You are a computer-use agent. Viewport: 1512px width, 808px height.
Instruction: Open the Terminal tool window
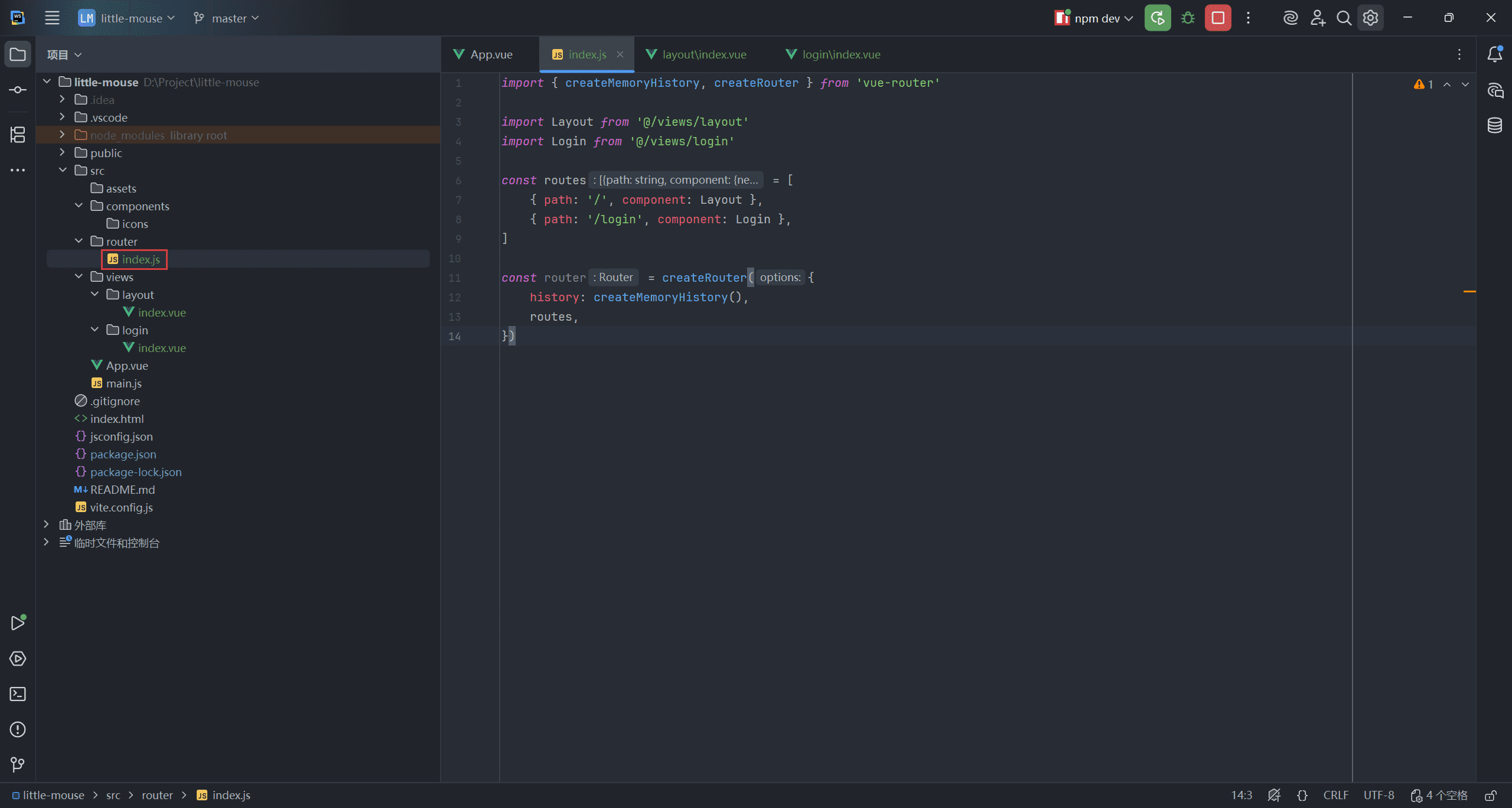pos(18,694)
